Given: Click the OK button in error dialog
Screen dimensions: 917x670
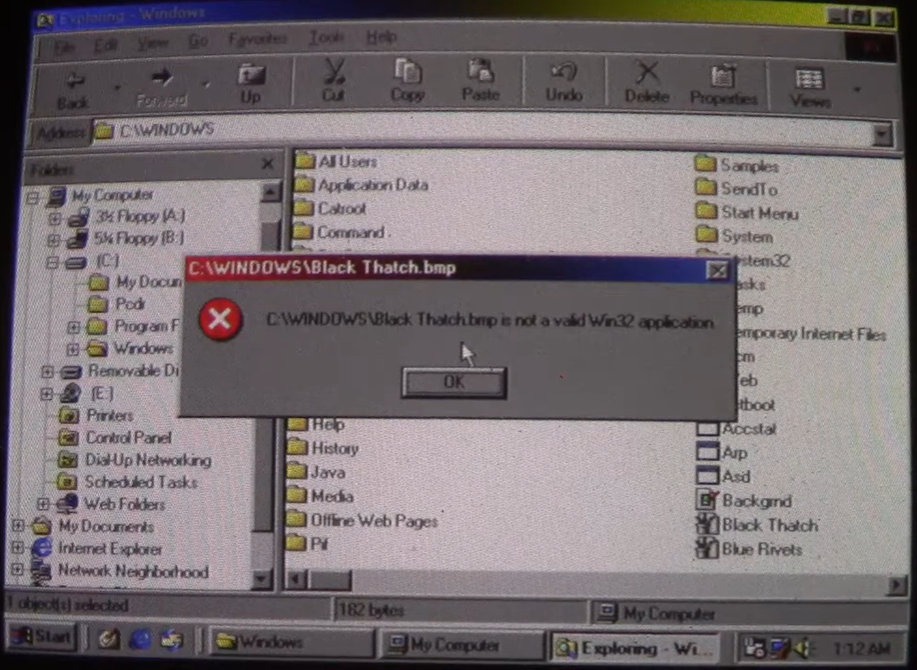Looking at the screenshot, I should pyautogui.click(x=454, y=383).
